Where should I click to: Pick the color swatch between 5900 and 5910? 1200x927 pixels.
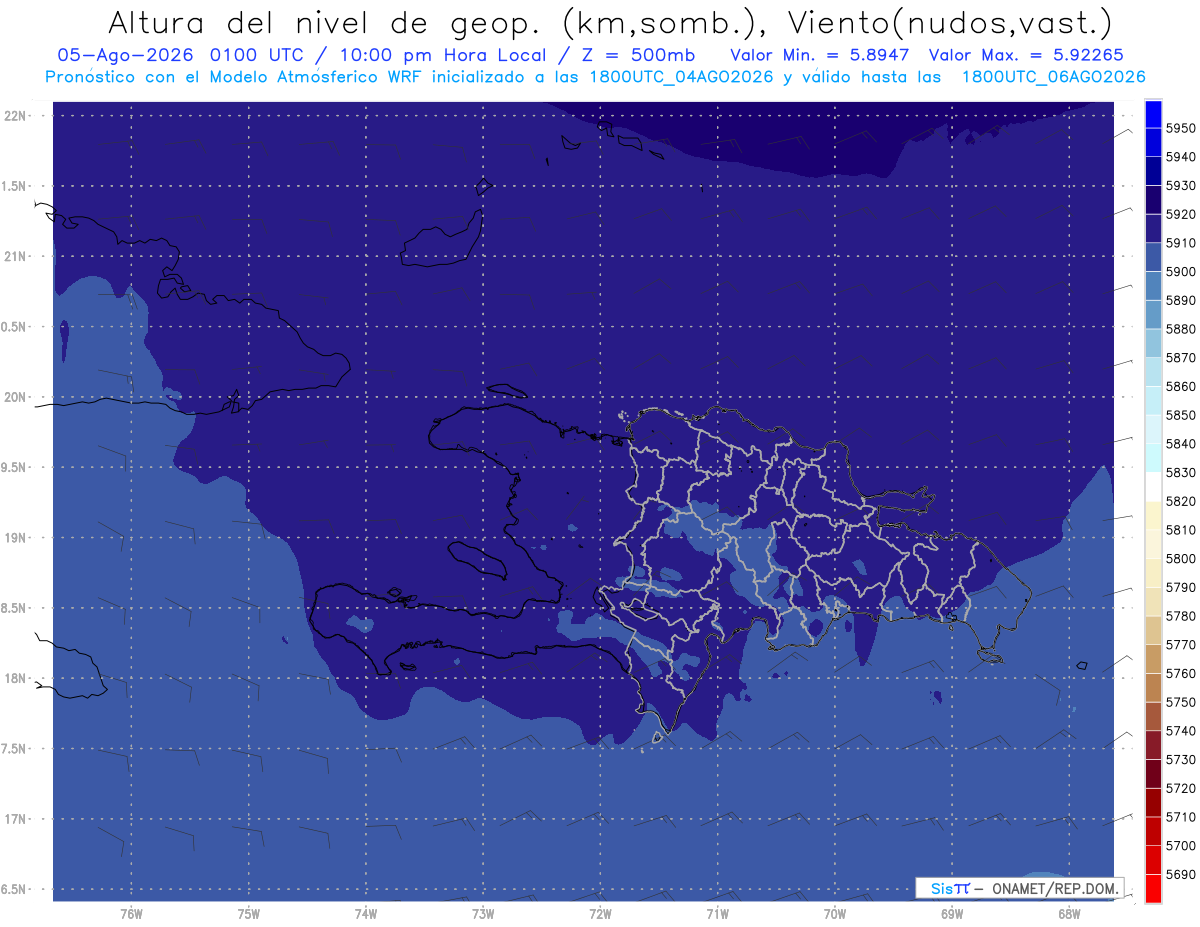pos(1153,257)
